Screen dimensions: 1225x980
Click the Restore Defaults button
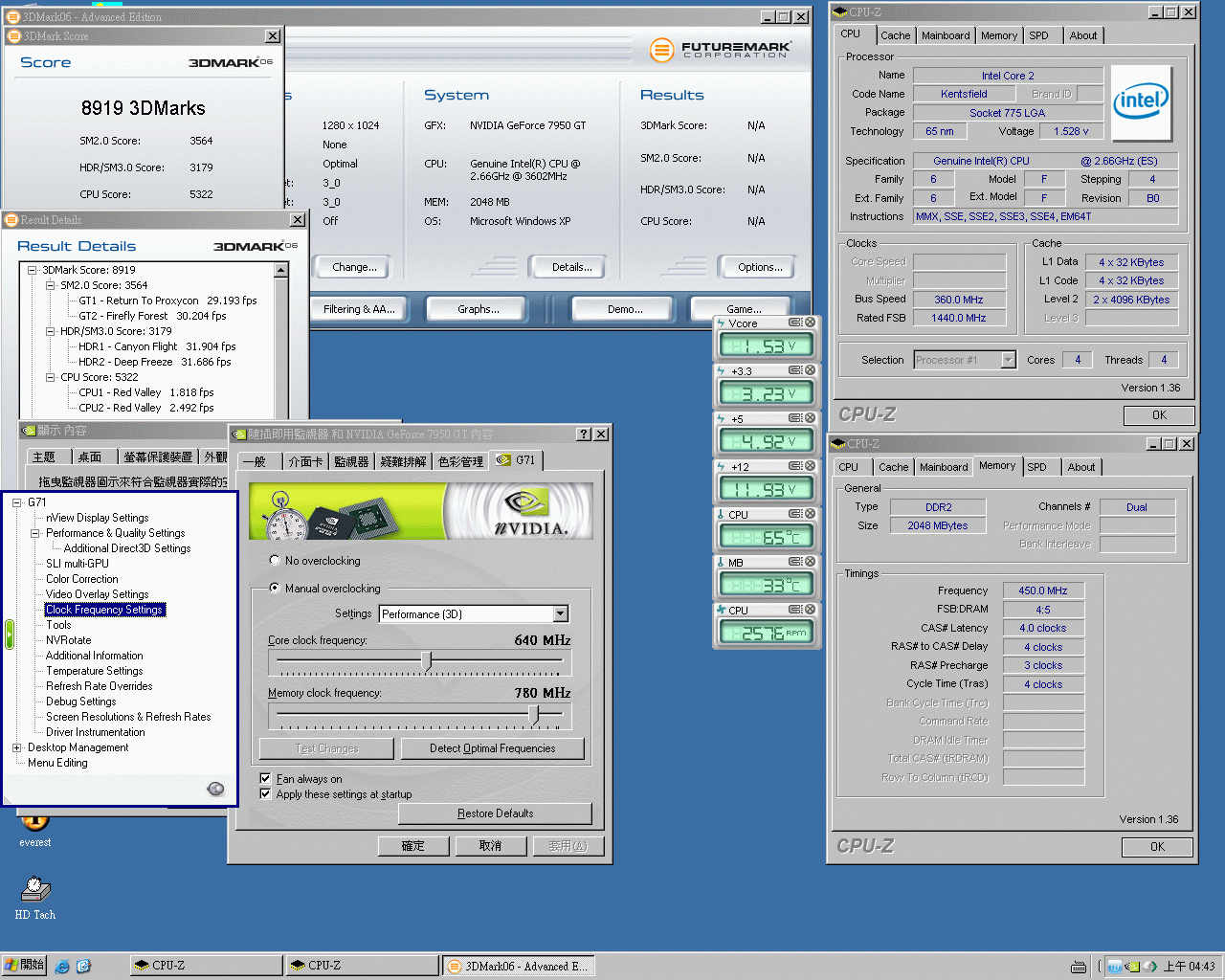pos(495,813)
